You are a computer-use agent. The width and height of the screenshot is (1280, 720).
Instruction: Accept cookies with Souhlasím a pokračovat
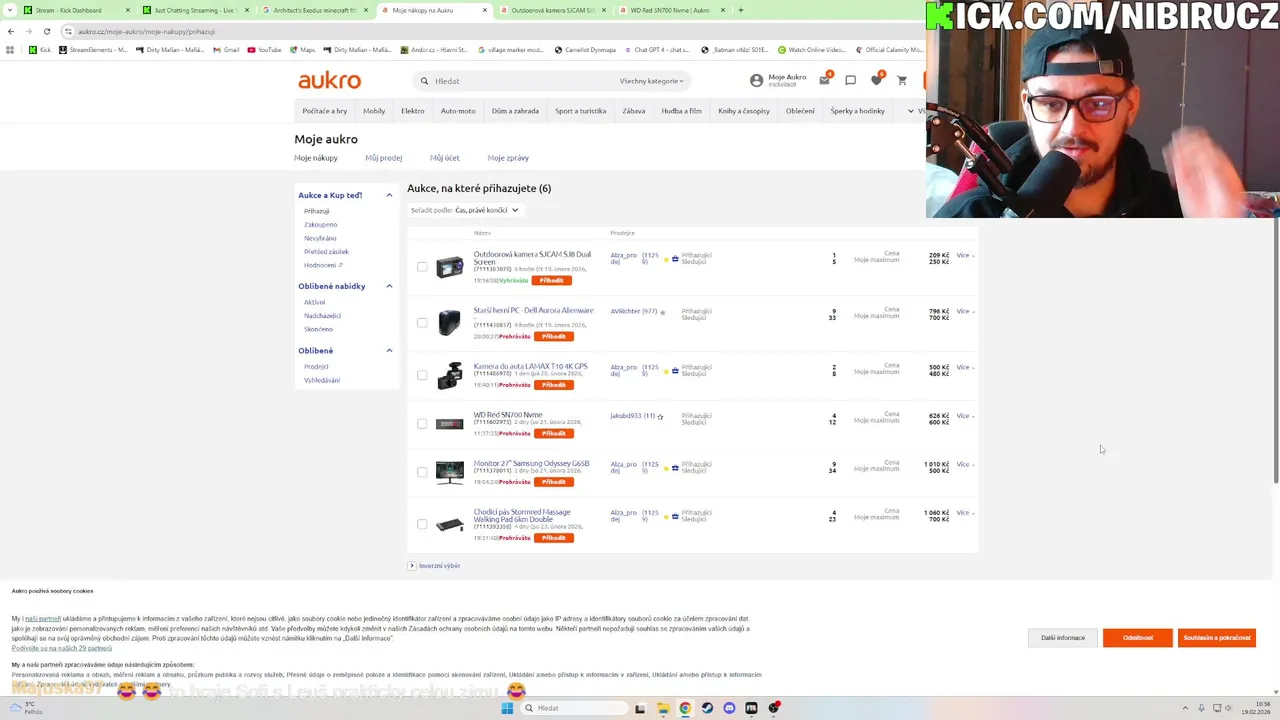pos(1217,638)
